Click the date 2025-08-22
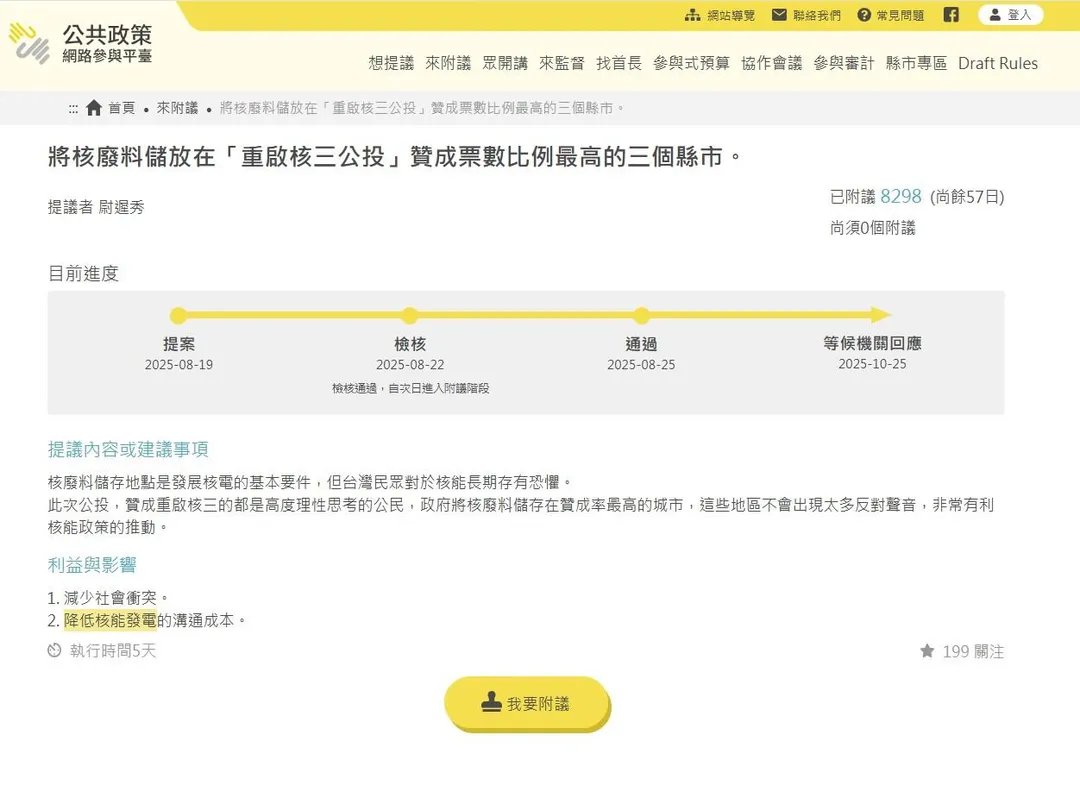1080x792 pixels. [410, 364]
